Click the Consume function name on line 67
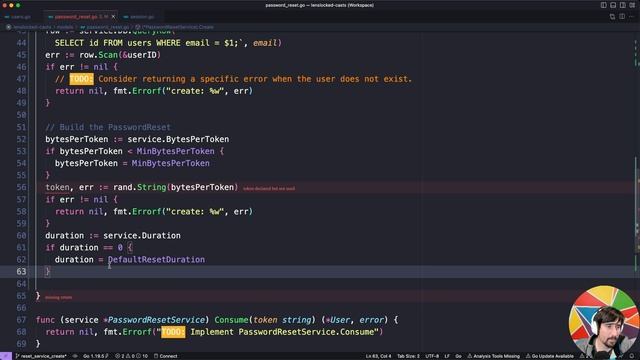640x360 pixels. point(231,320)
